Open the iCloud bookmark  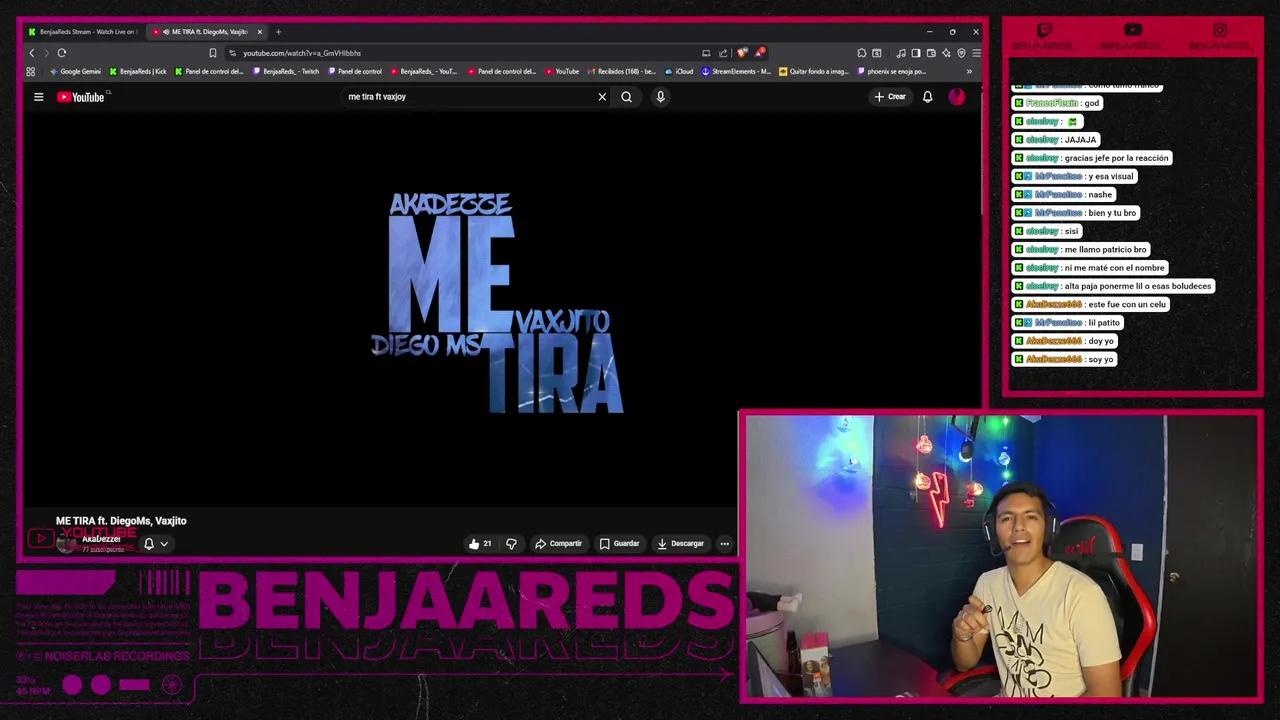point(679,72)
